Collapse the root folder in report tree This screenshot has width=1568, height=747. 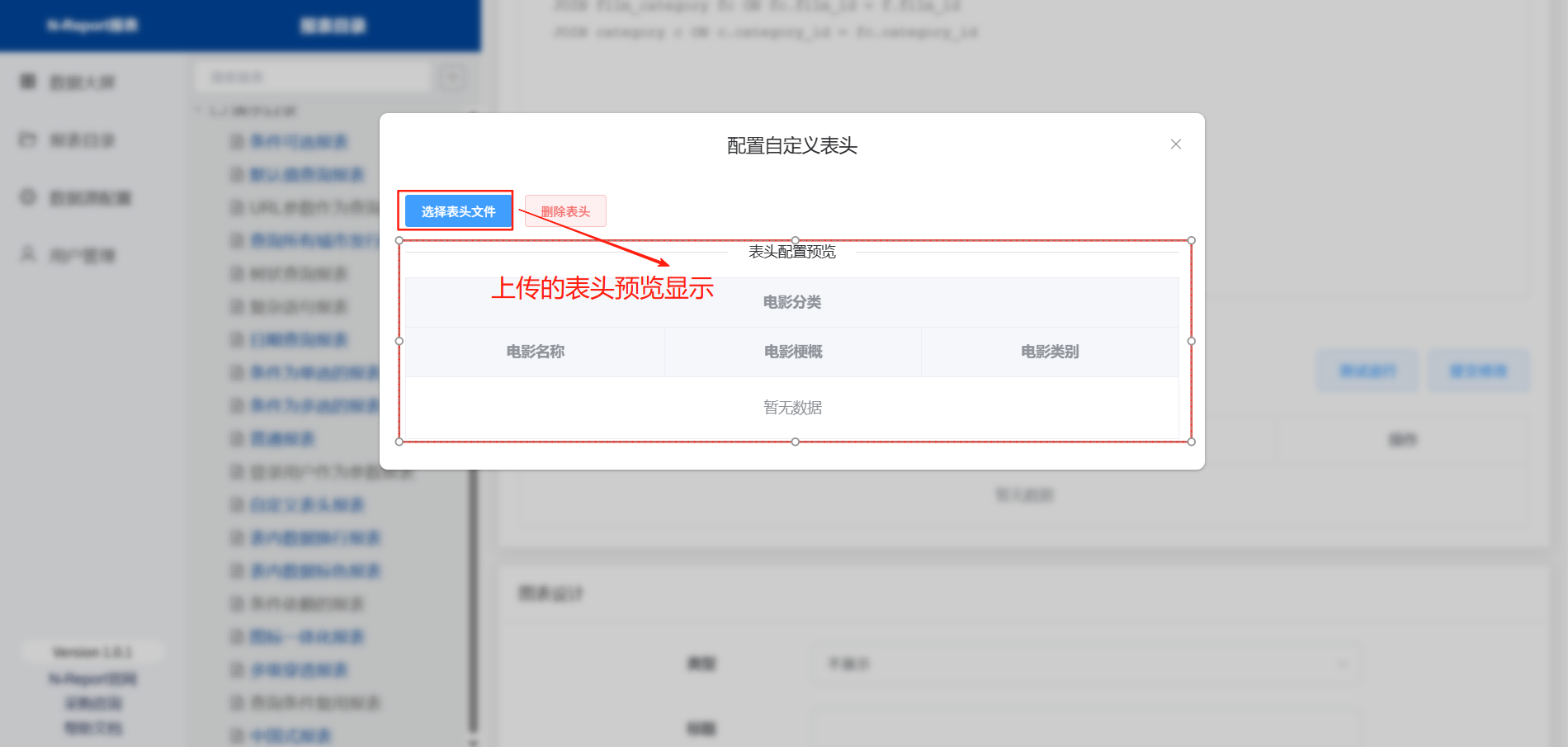[x=199, y=111]
